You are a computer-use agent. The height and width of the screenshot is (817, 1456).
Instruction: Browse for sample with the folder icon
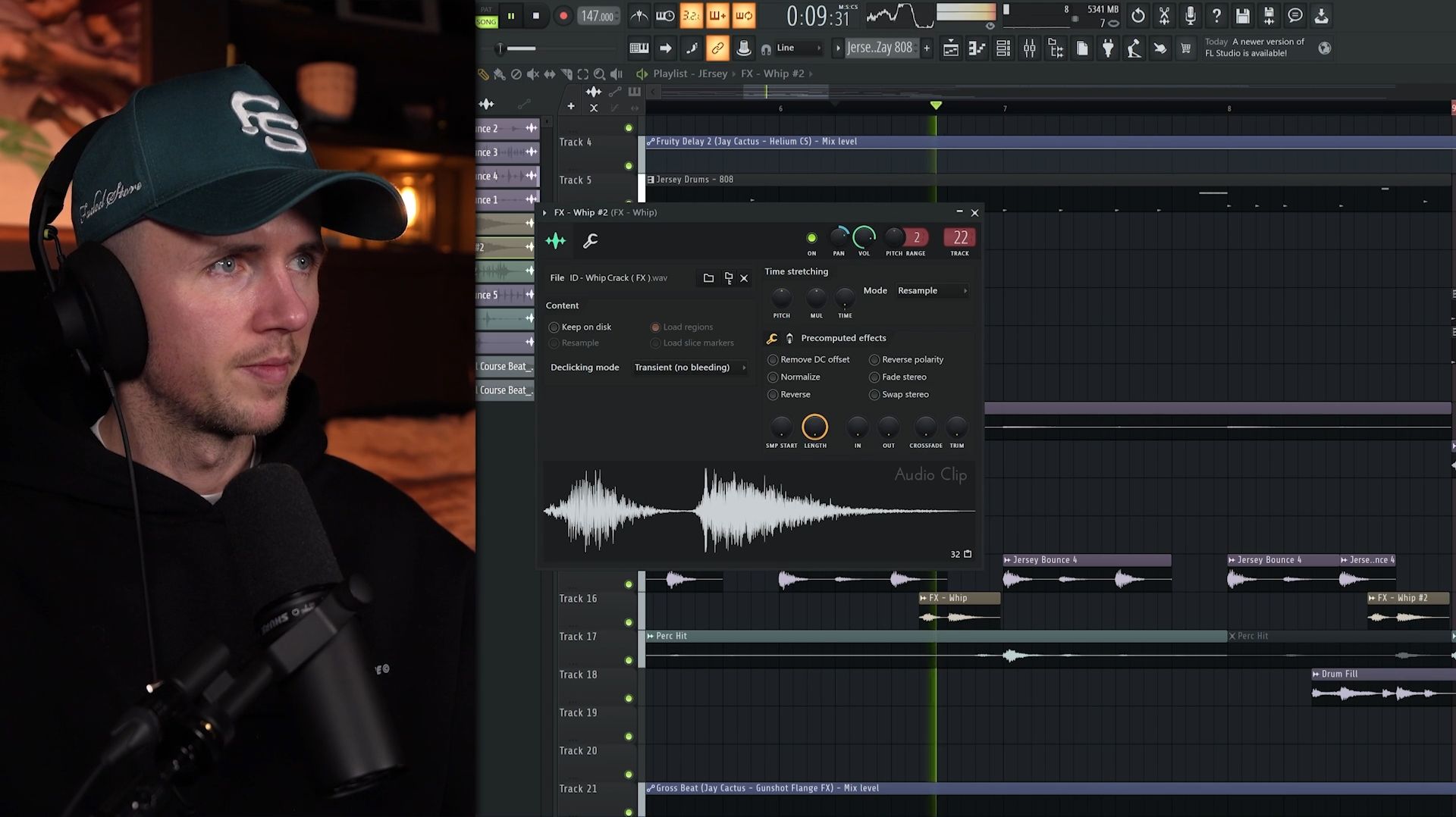pos(708,278)
